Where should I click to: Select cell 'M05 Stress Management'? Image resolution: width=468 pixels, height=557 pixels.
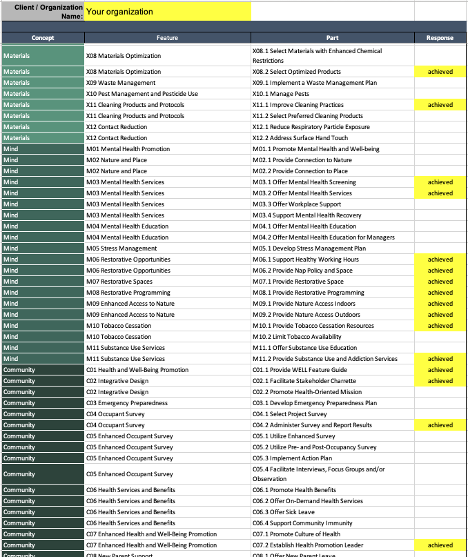167,248
